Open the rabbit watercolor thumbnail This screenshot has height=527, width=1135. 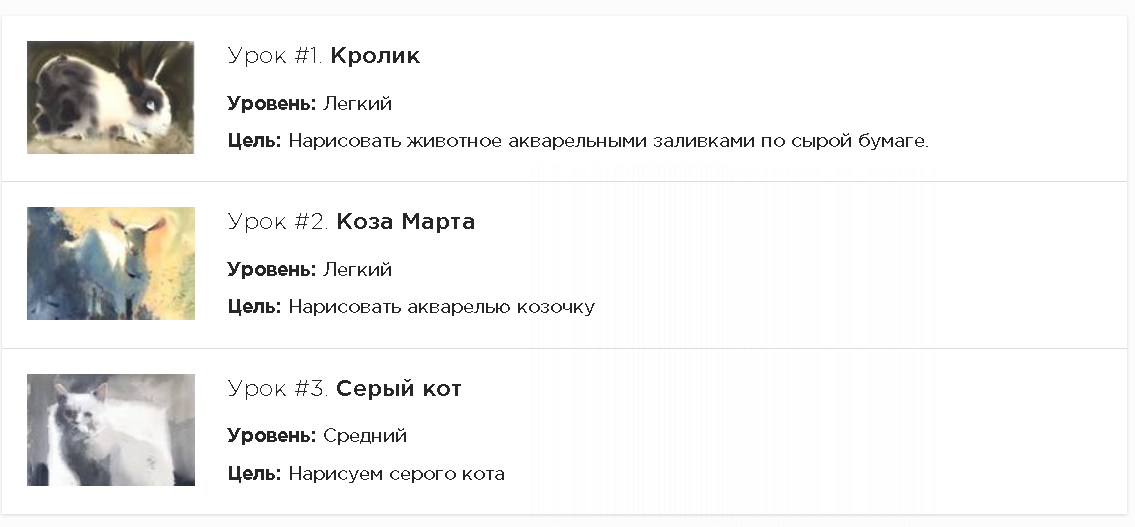coord(110,97)
